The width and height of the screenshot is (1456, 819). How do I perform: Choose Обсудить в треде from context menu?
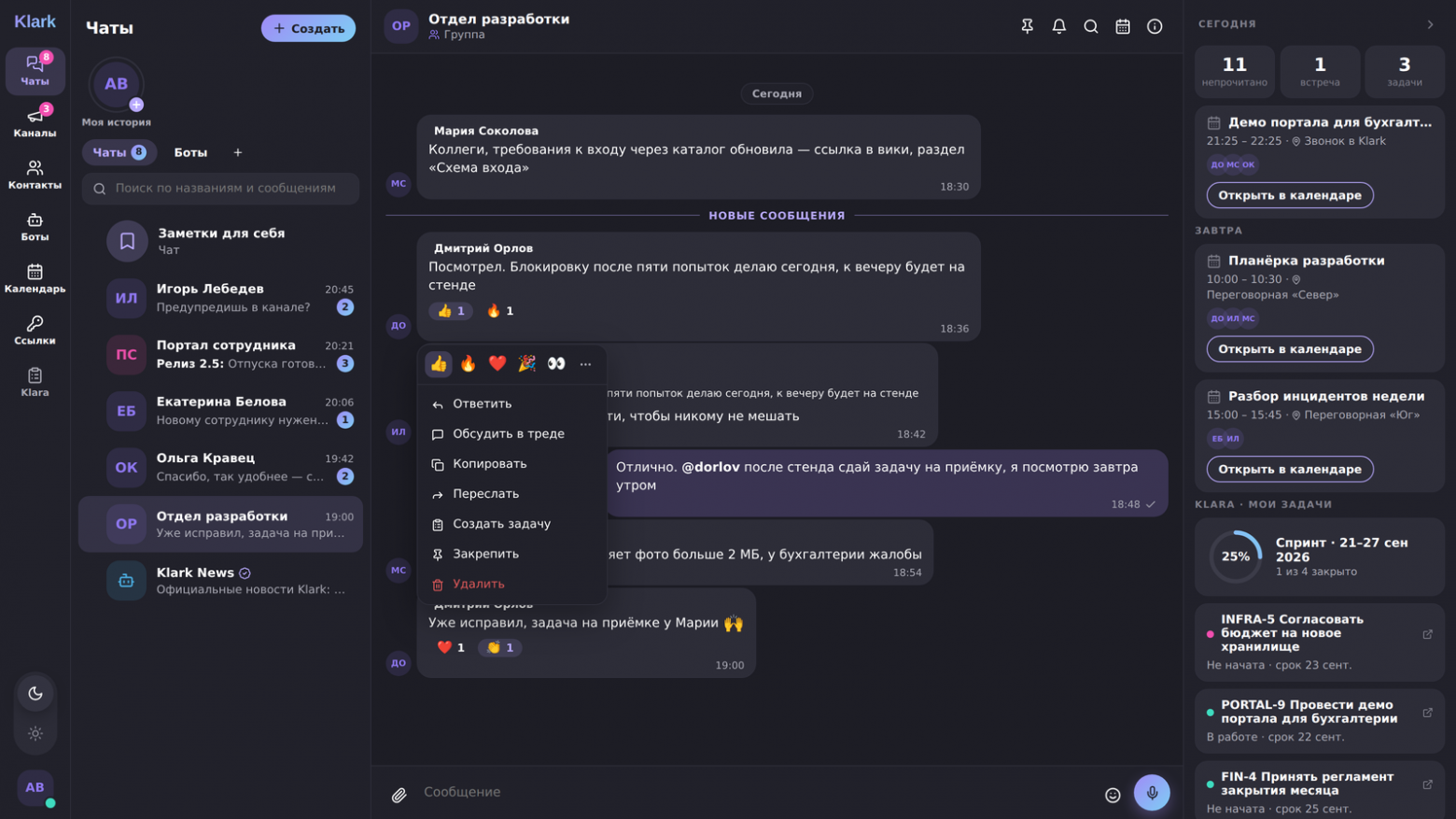click(x=511, y=434)
